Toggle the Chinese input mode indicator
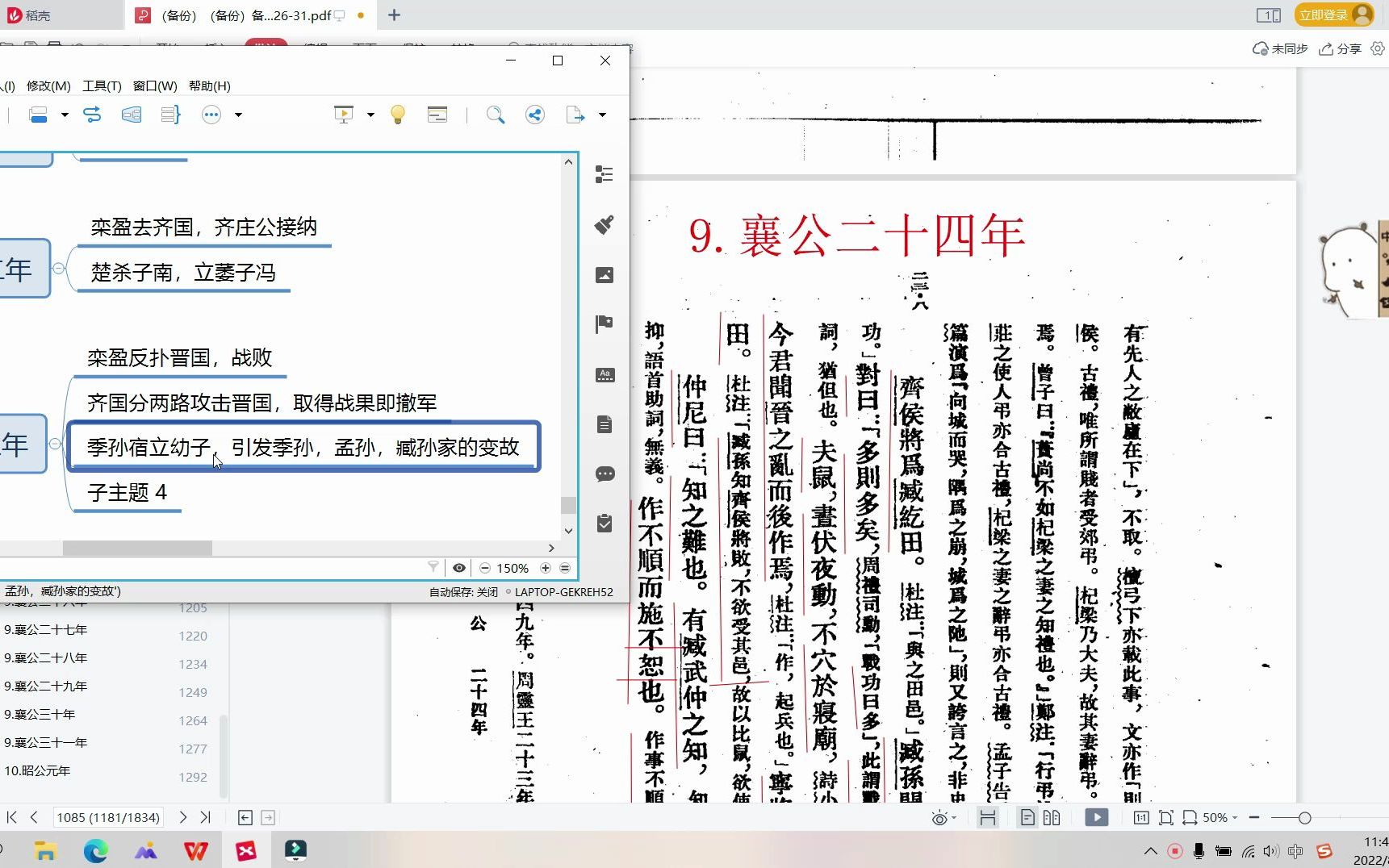The width and height of the screenshot is (1389, 868). [x=1296, y=851]
